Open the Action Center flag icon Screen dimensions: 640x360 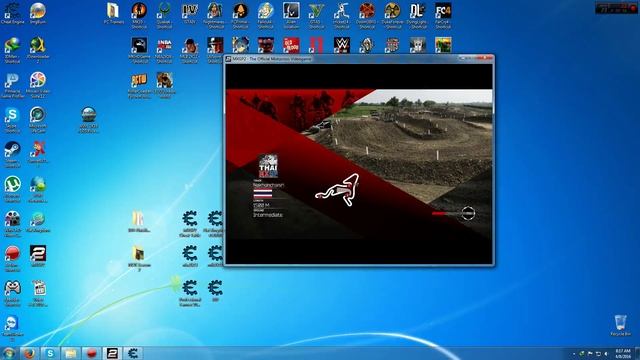tap(590, 354)
